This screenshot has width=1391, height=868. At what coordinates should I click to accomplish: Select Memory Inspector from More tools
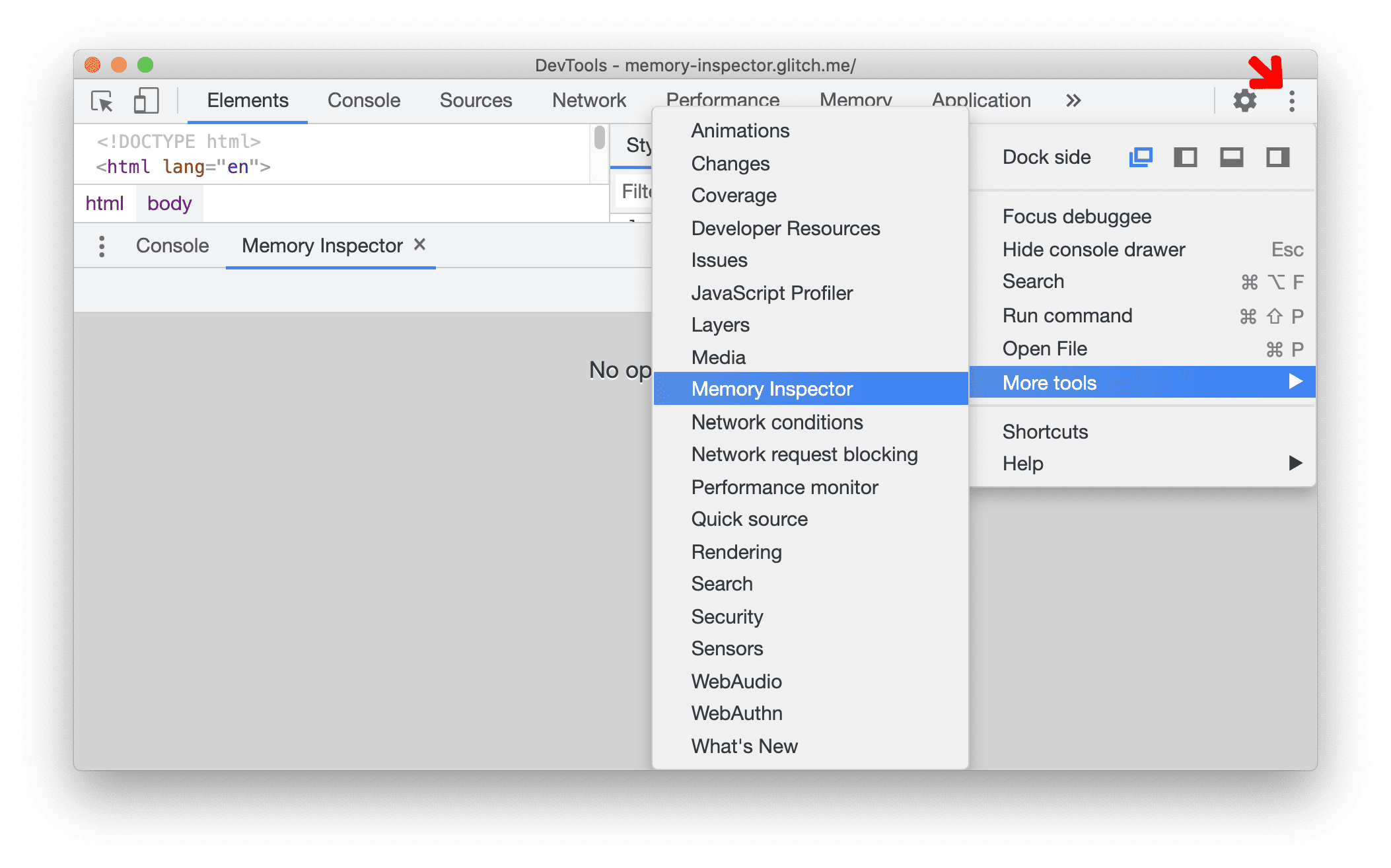773,389
